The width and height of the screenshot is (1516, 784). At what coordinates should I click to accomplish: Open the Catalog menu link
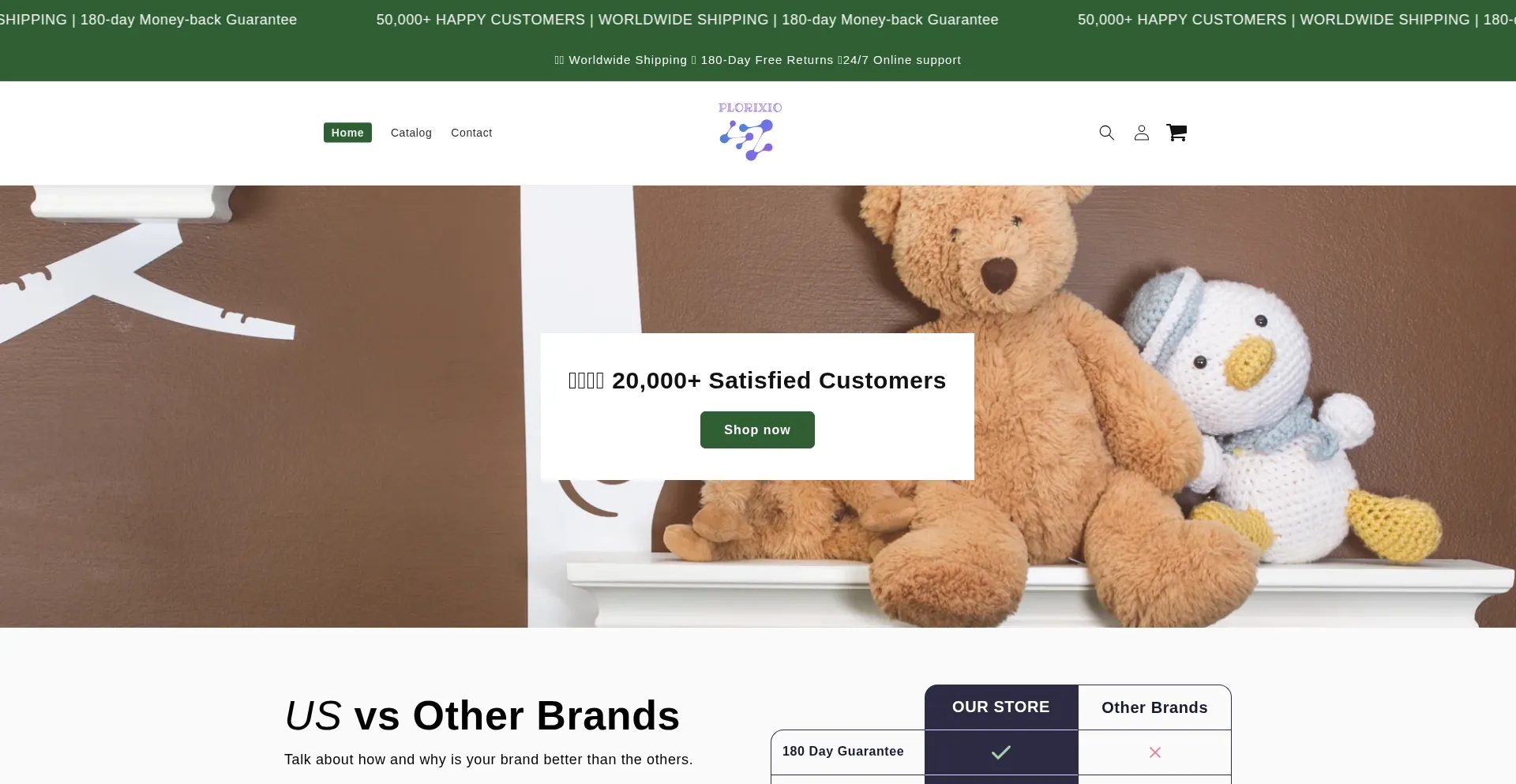click(x=411, y=133)
